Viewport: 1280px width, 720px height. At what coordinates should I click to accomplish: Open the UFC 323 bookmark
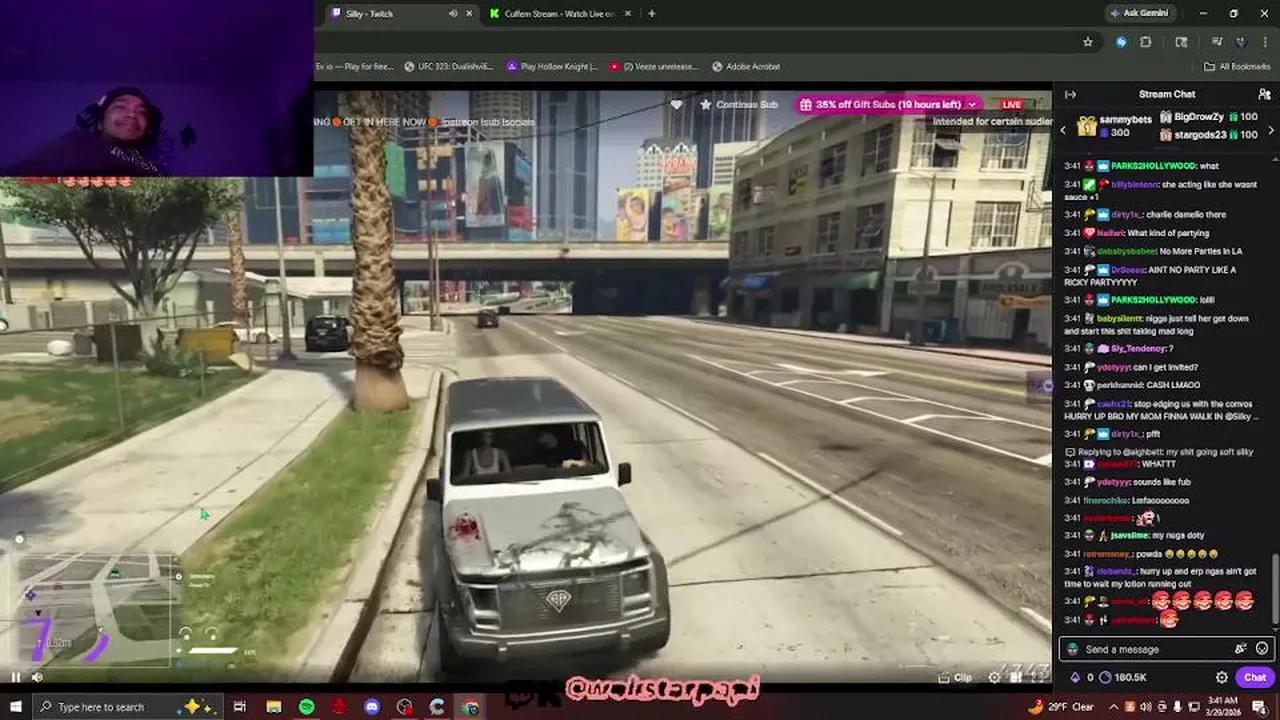[449, 66]
